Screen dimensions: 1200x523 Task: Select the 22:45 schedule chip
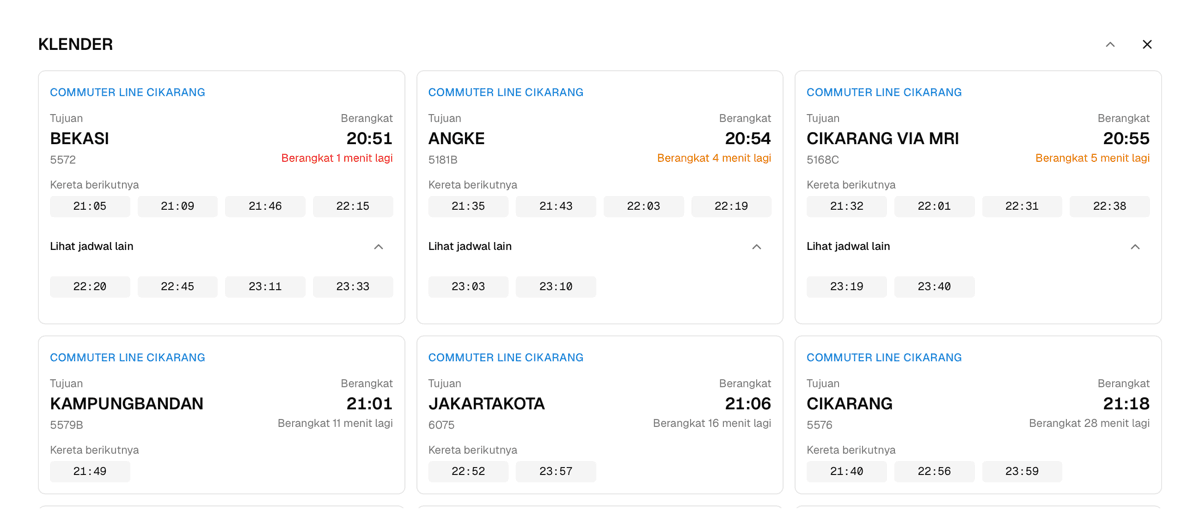[x=177, y=287]
